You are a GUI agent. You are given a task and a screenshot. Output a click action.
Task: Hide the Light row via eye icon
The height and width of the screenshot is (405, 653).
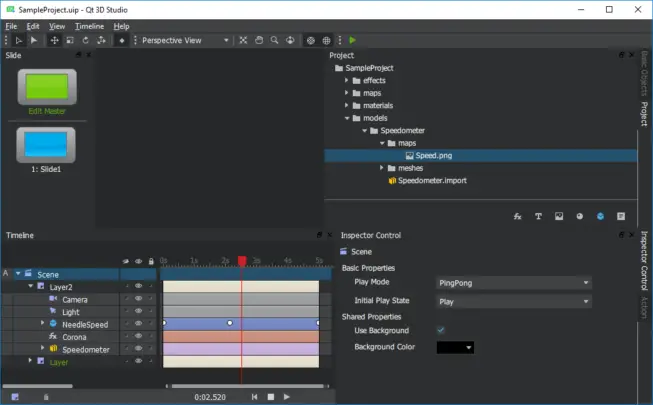(x=138, y=311)
